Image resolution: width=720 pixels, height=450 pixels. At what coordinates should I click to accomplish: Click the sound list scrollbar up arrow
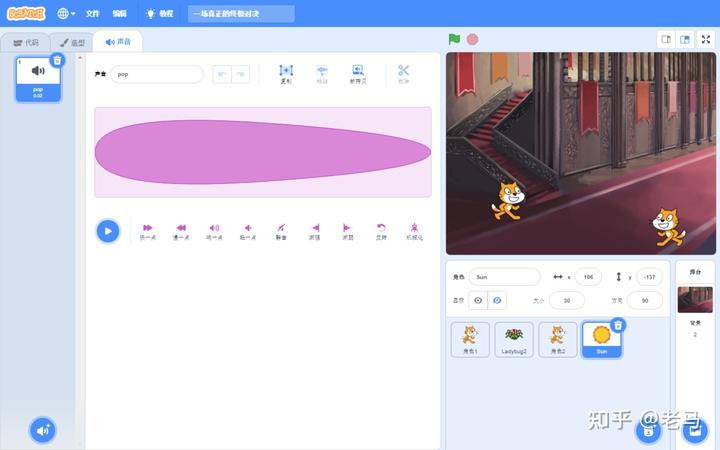coord(80,58)
